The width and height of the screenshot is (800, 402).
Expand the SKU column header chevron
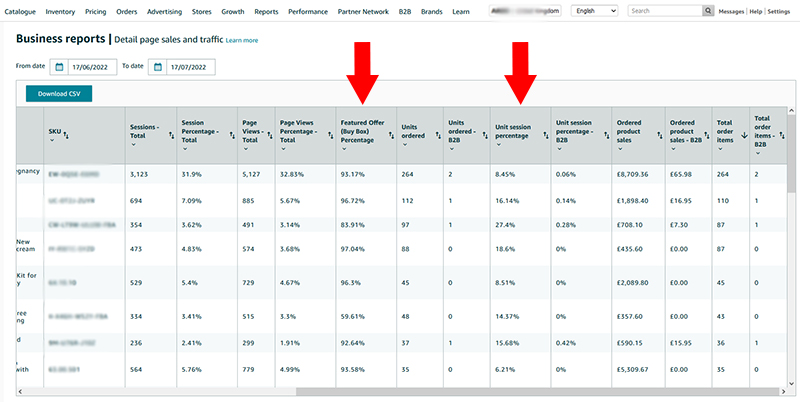click(x=52, y=140)
